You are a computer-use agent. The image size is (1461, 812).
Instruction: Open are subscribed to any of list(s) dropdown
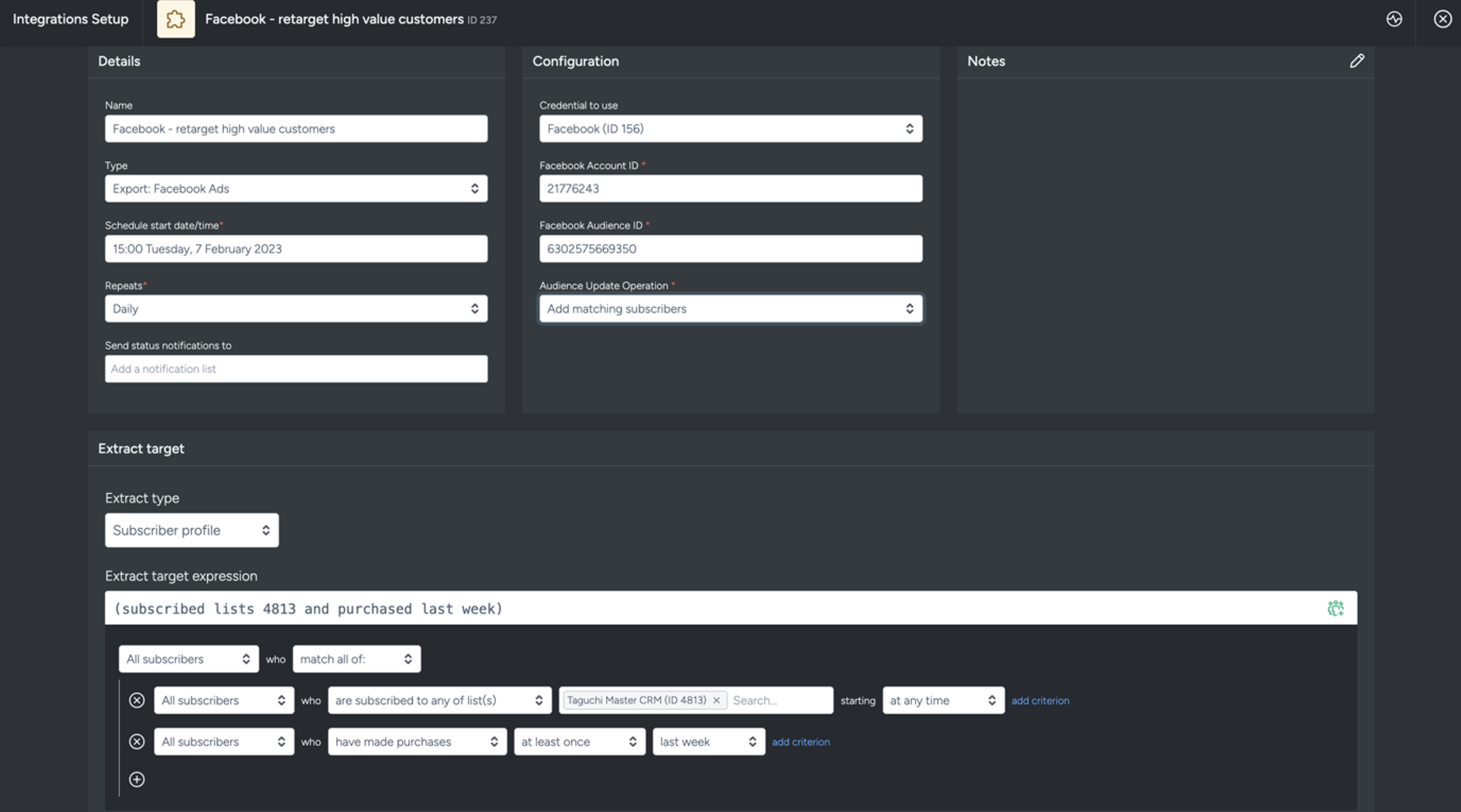point(439,700)
